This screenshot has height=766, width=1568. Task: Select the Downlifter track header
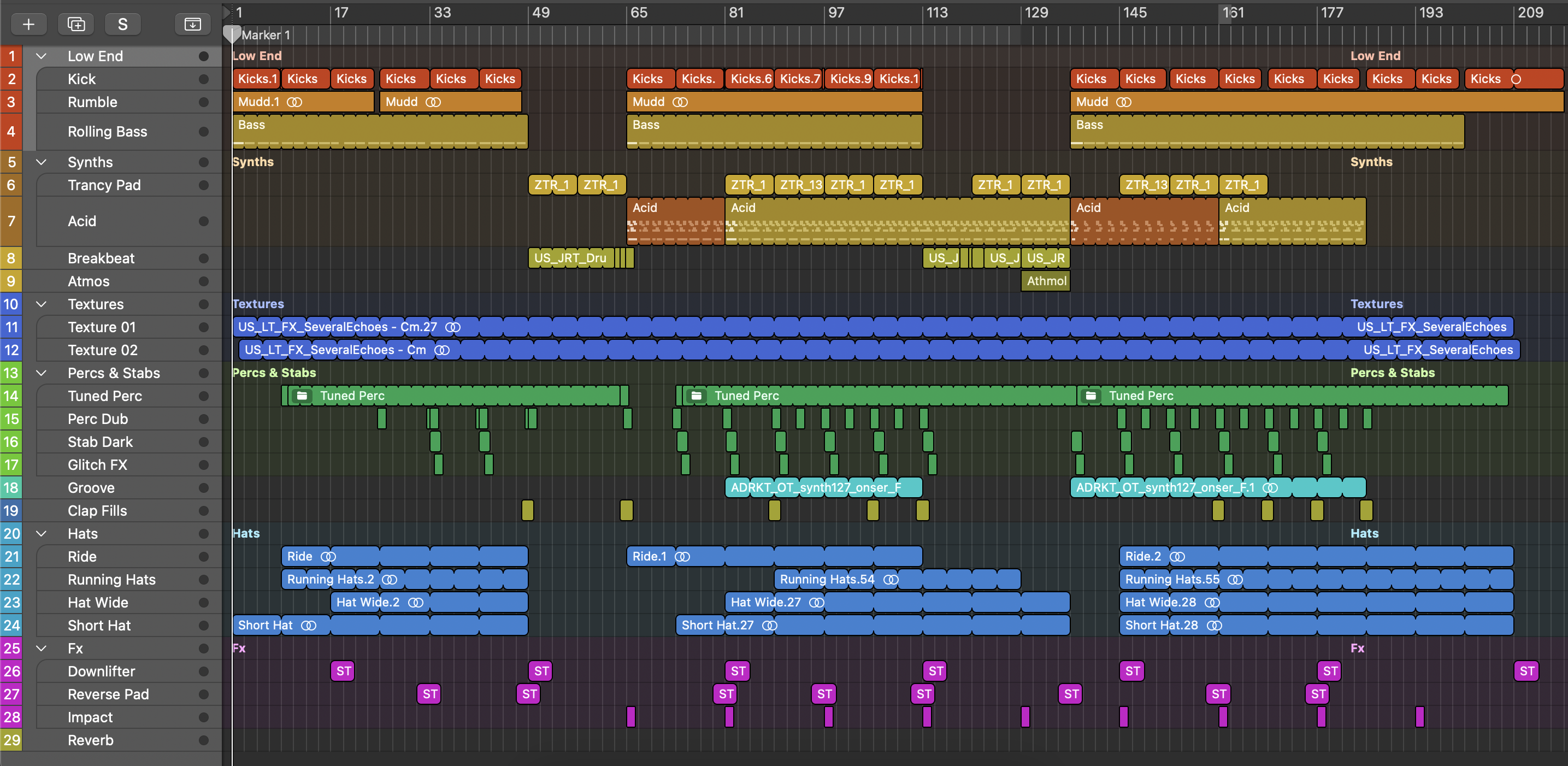102,671
